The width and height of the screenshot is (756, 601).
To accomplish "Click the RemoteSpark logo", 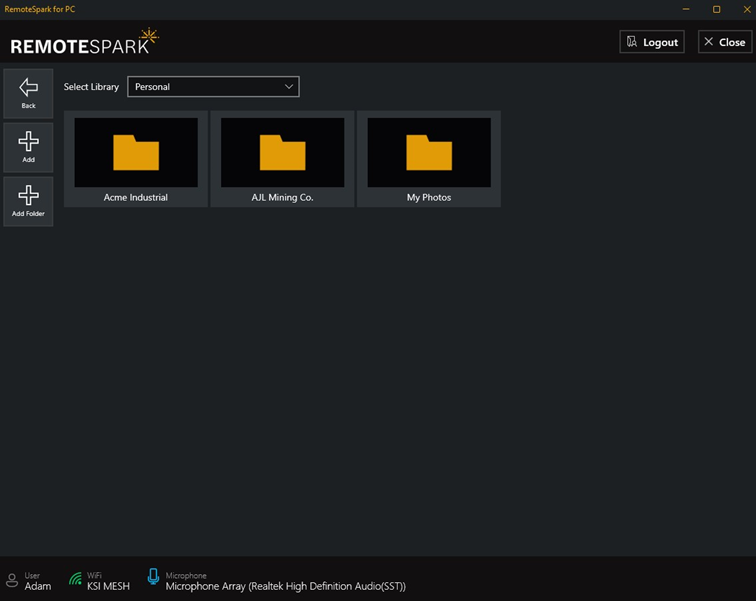I will coord(84,42).
